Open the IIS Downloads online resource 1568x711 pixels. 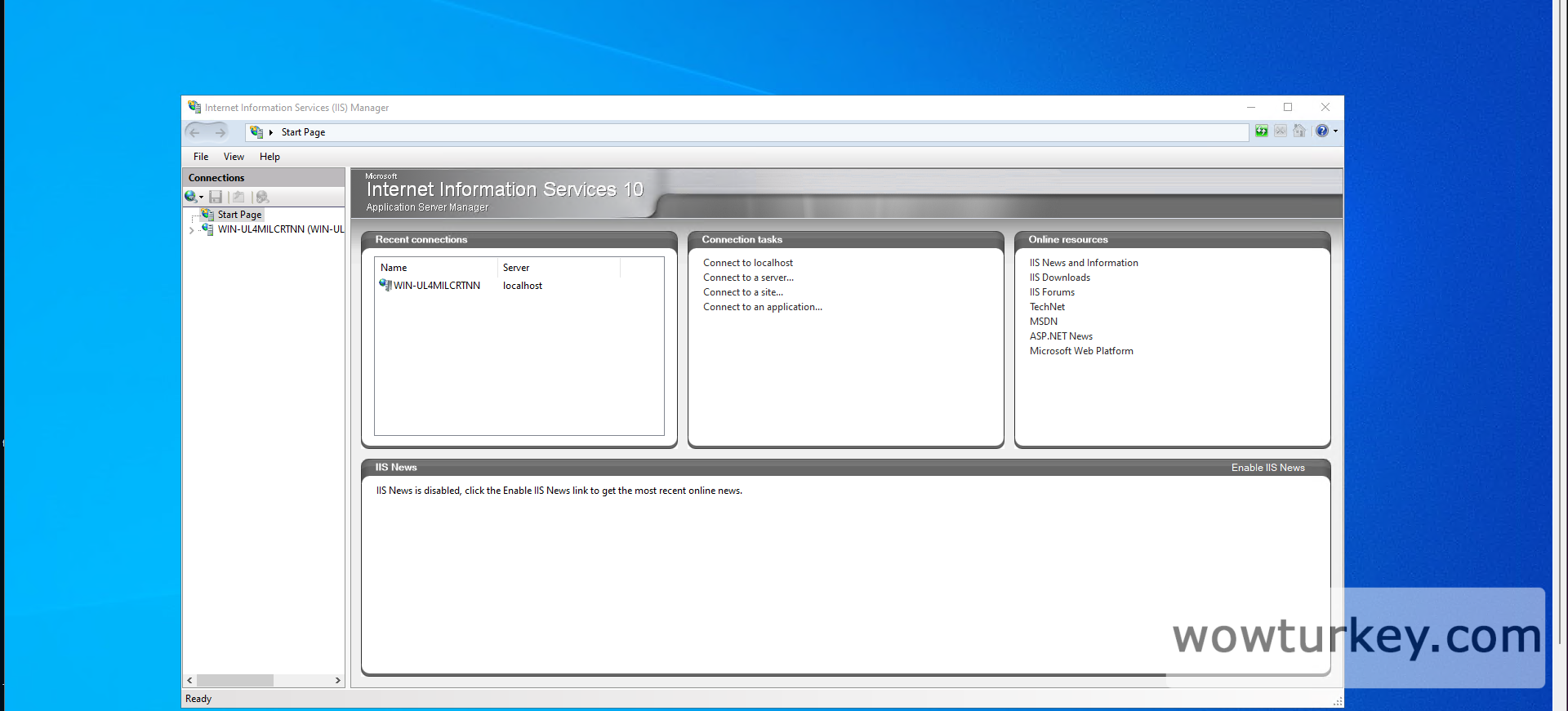[1059, 278]
